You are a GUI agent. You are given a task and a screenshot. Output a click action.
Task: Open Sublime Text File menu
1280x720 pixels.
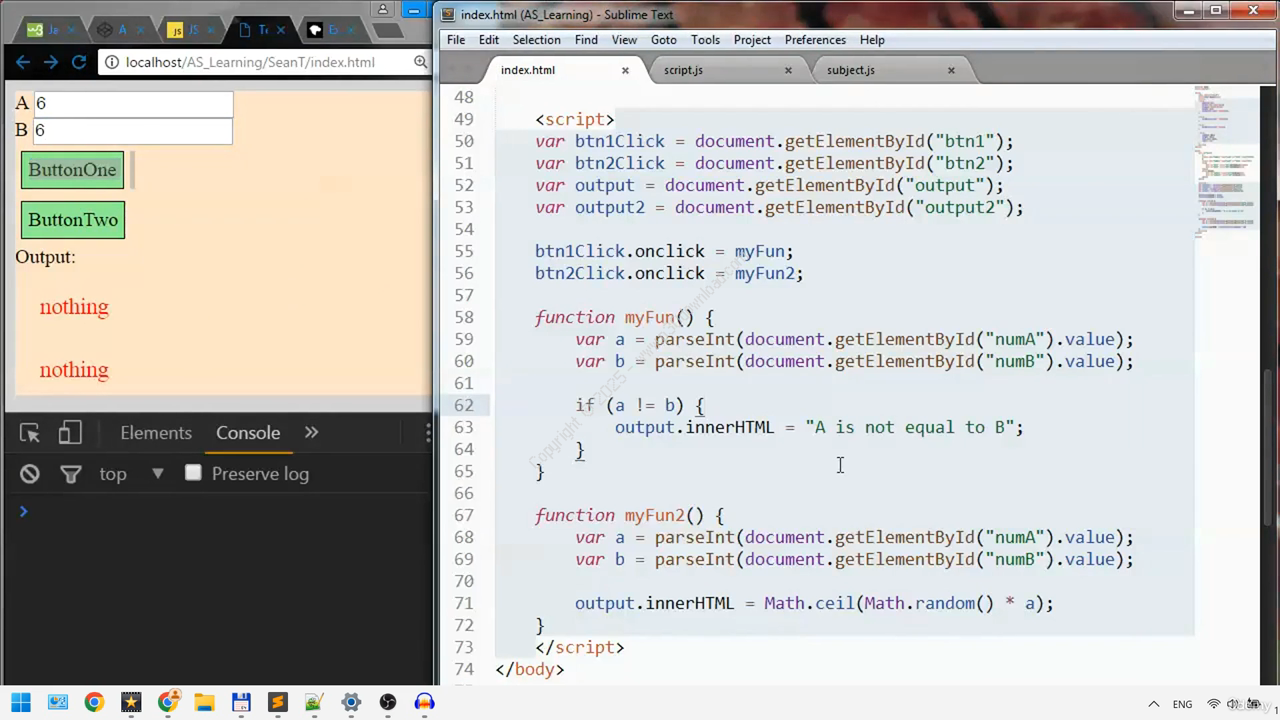(456, 40)
